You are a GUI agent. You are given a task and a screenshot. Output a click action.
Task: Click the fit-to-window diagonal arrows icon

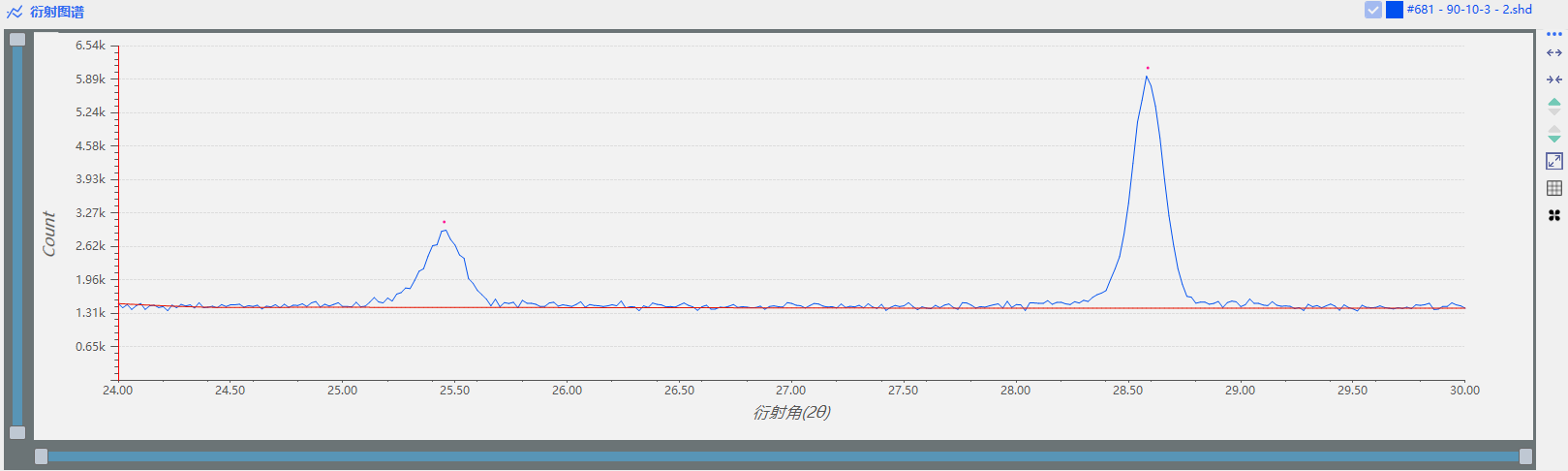point(1553,161)
